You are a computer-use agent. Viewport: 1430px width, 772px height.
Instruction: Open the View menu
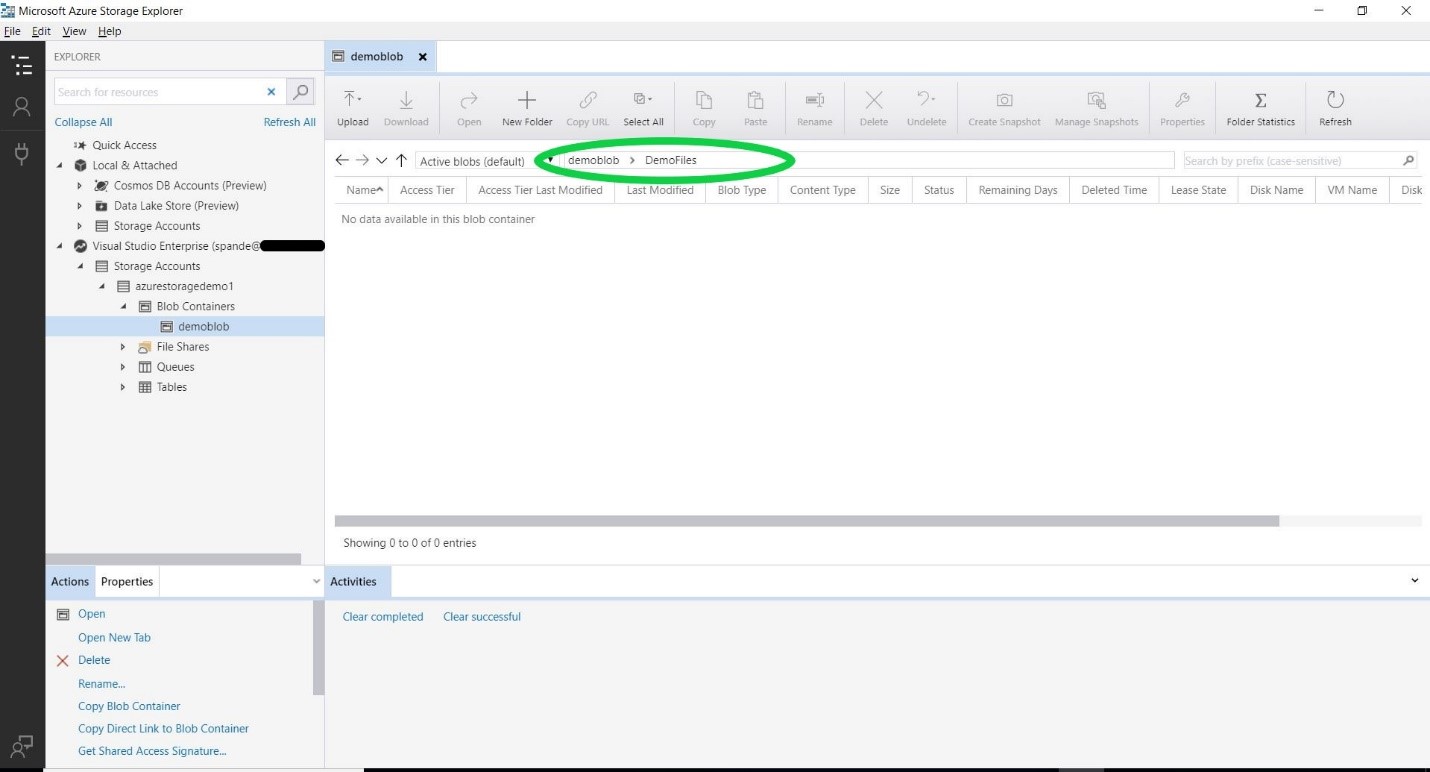(x=74, y=31)
